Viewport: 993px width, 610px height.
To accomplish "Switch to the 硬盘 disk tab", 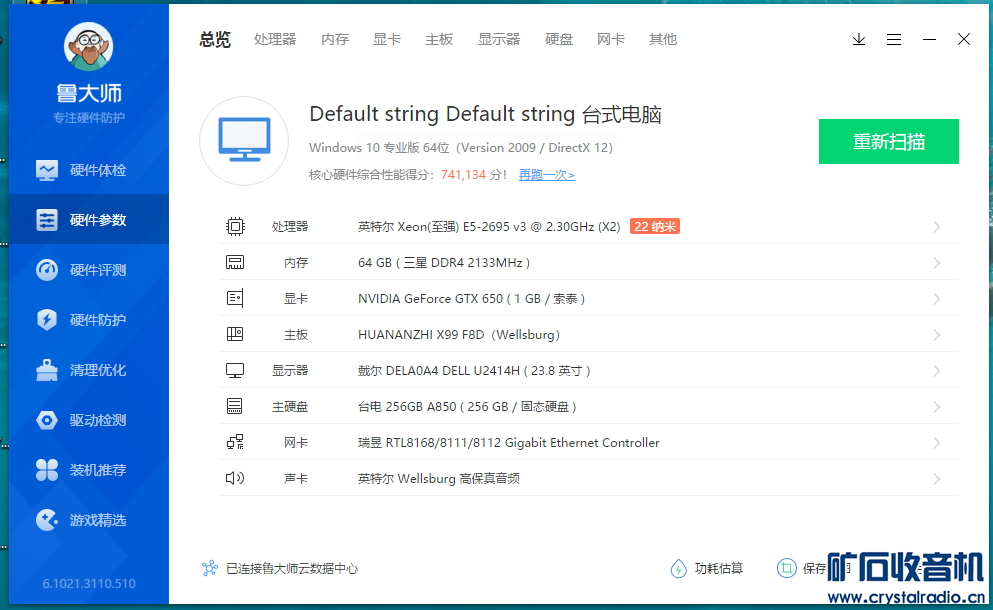I will (559, 40).
